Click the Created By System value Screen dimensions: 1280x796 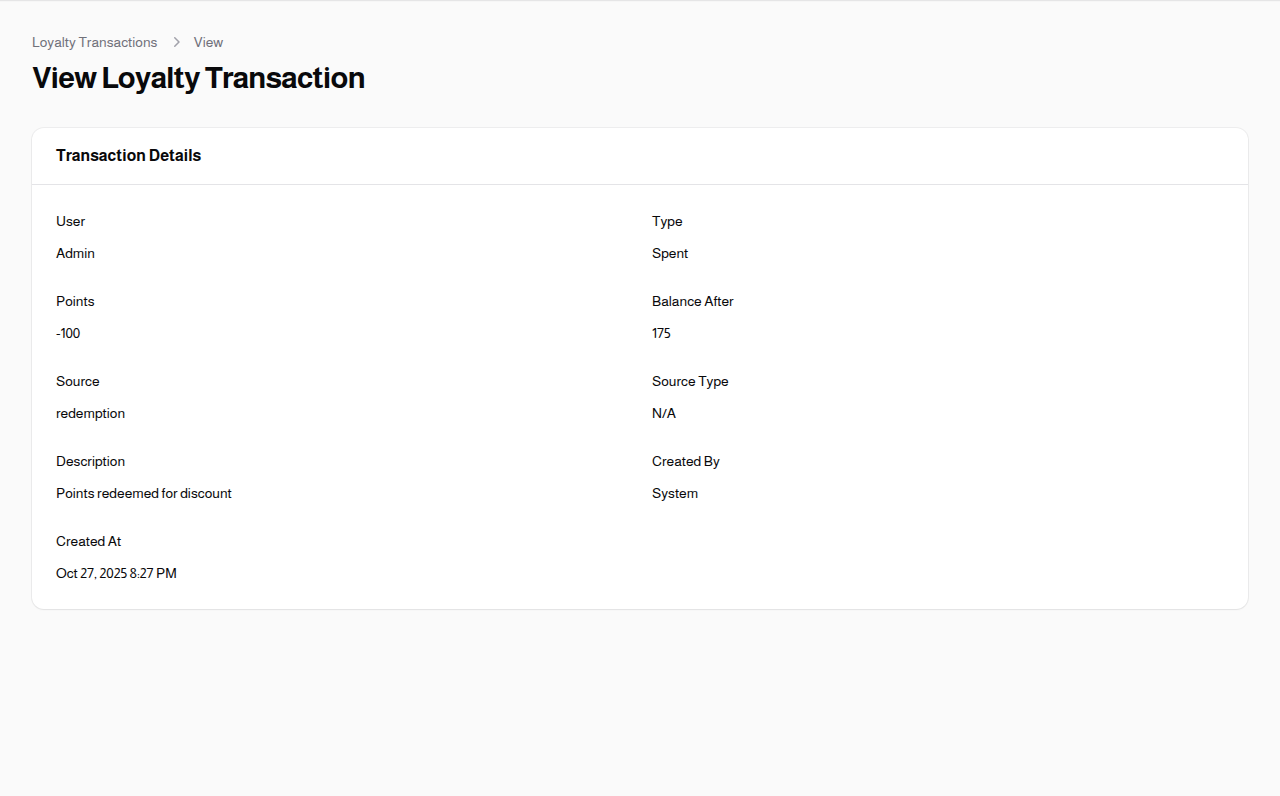click(x=674, y=493)
